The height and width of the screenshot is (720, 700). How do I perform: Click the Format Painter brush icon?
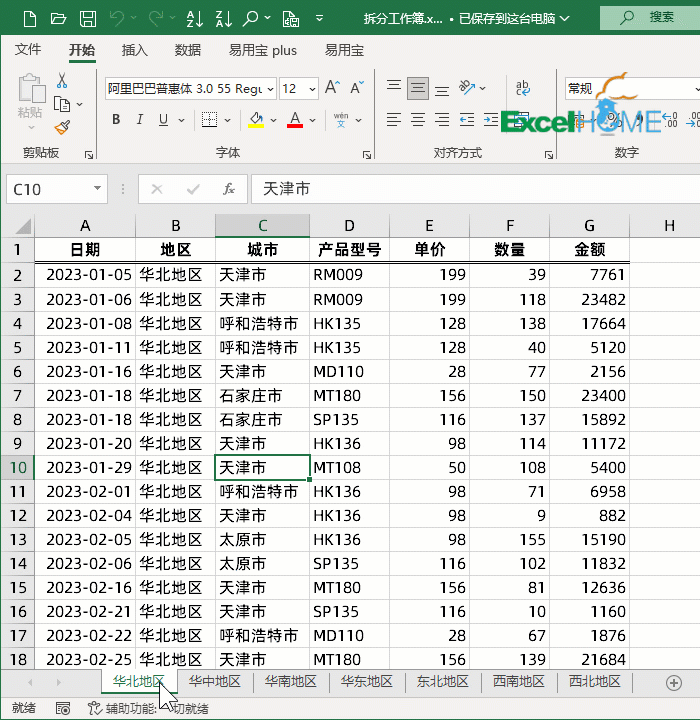pos(62,127)
